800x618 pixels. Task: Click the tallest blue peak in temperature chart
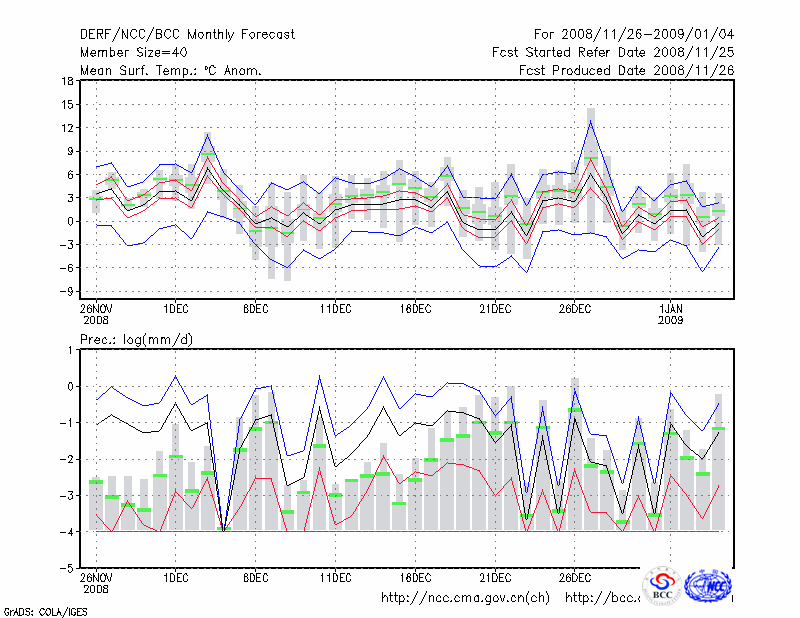tap(591, 121)
